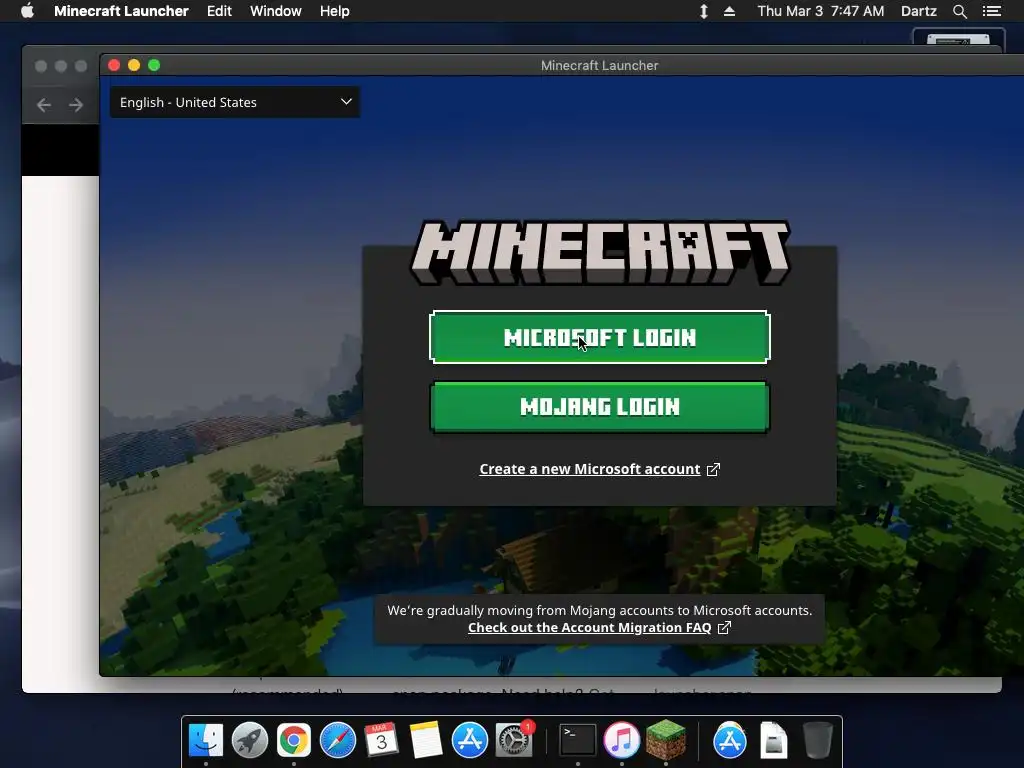1024x768 pixels.
Task: Open Safari compass icon in dock
Action: pos(338,740)
